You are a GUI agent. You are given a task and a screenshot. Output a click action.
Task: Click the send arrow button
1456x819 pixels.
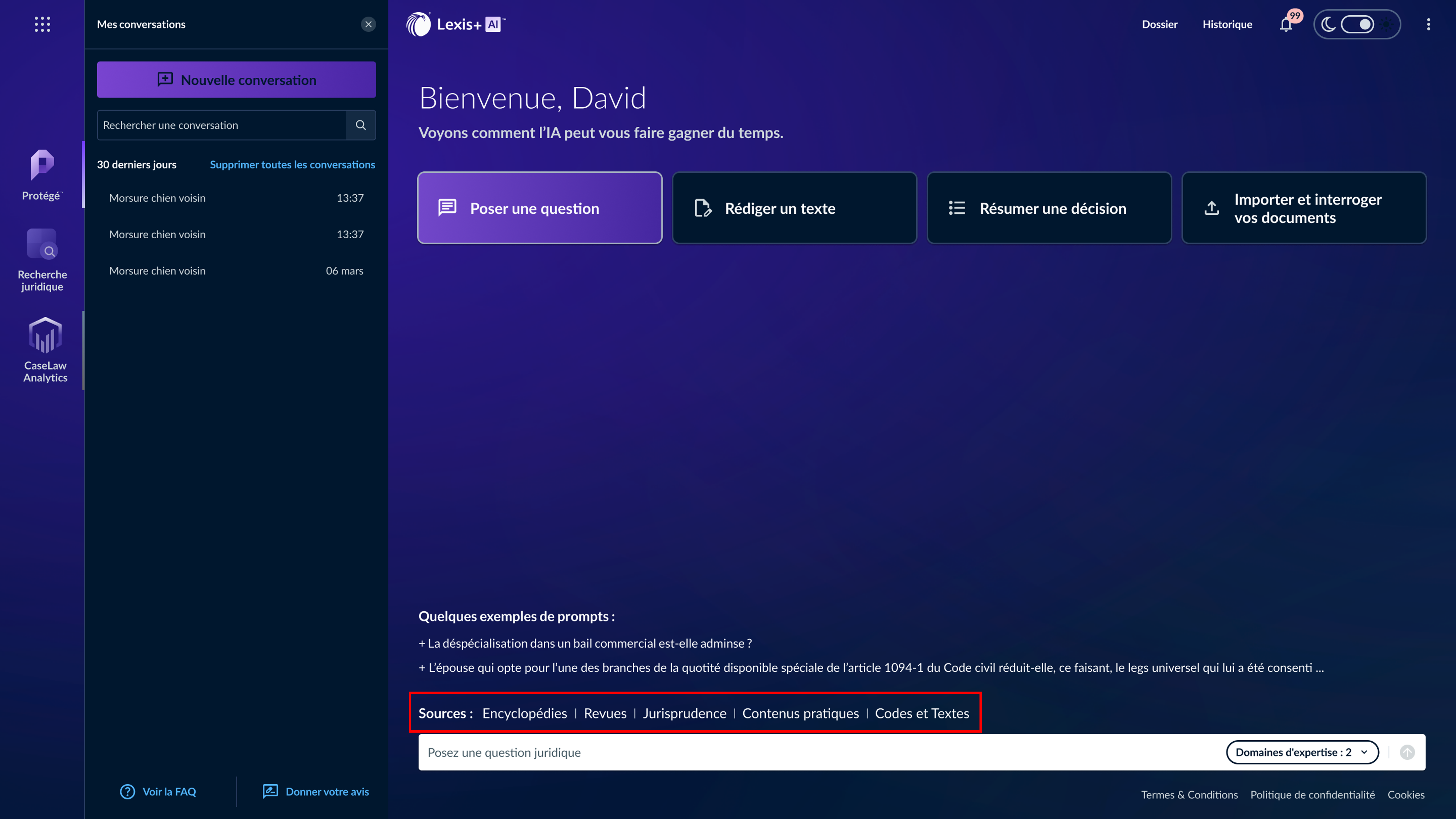tap(1407, 752)
